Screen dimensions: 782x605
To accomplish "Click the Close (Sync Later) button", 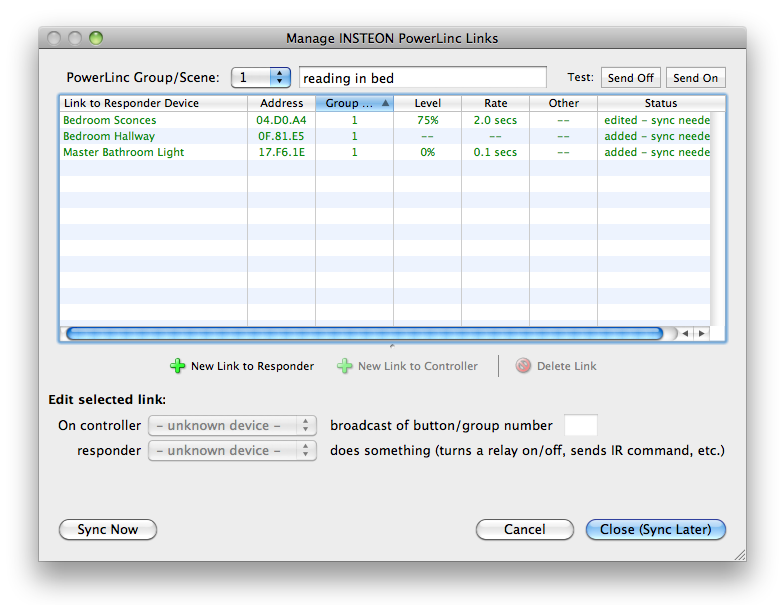I will 656,530.
